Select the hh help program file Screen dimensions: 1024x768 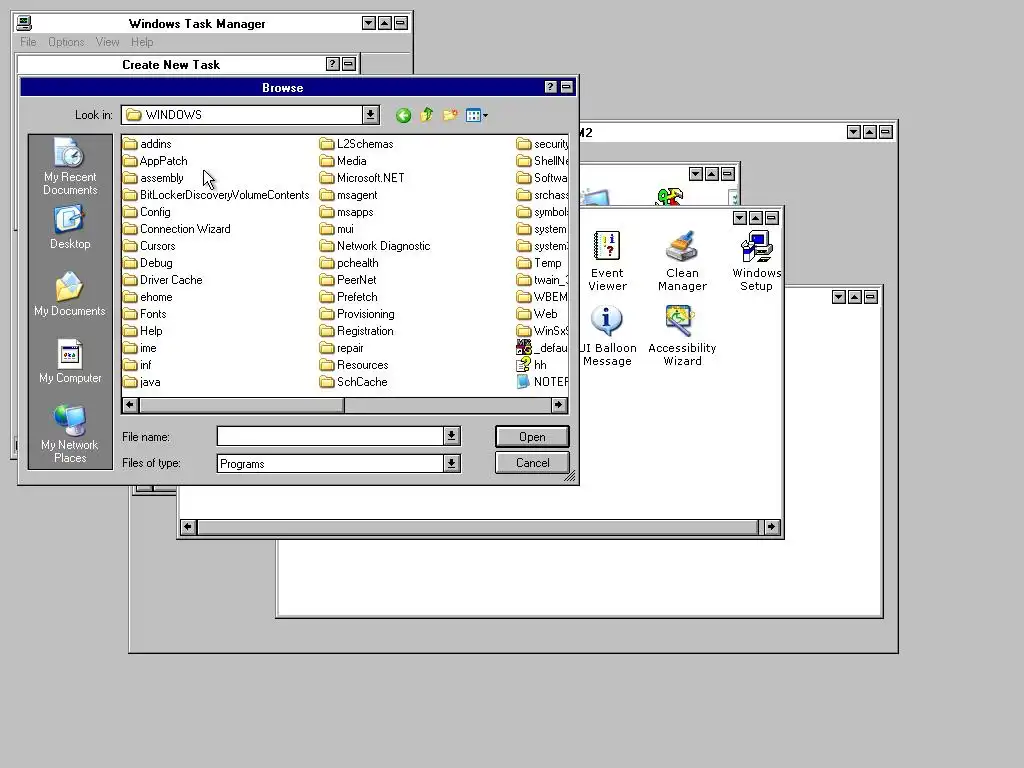(532, 364)
